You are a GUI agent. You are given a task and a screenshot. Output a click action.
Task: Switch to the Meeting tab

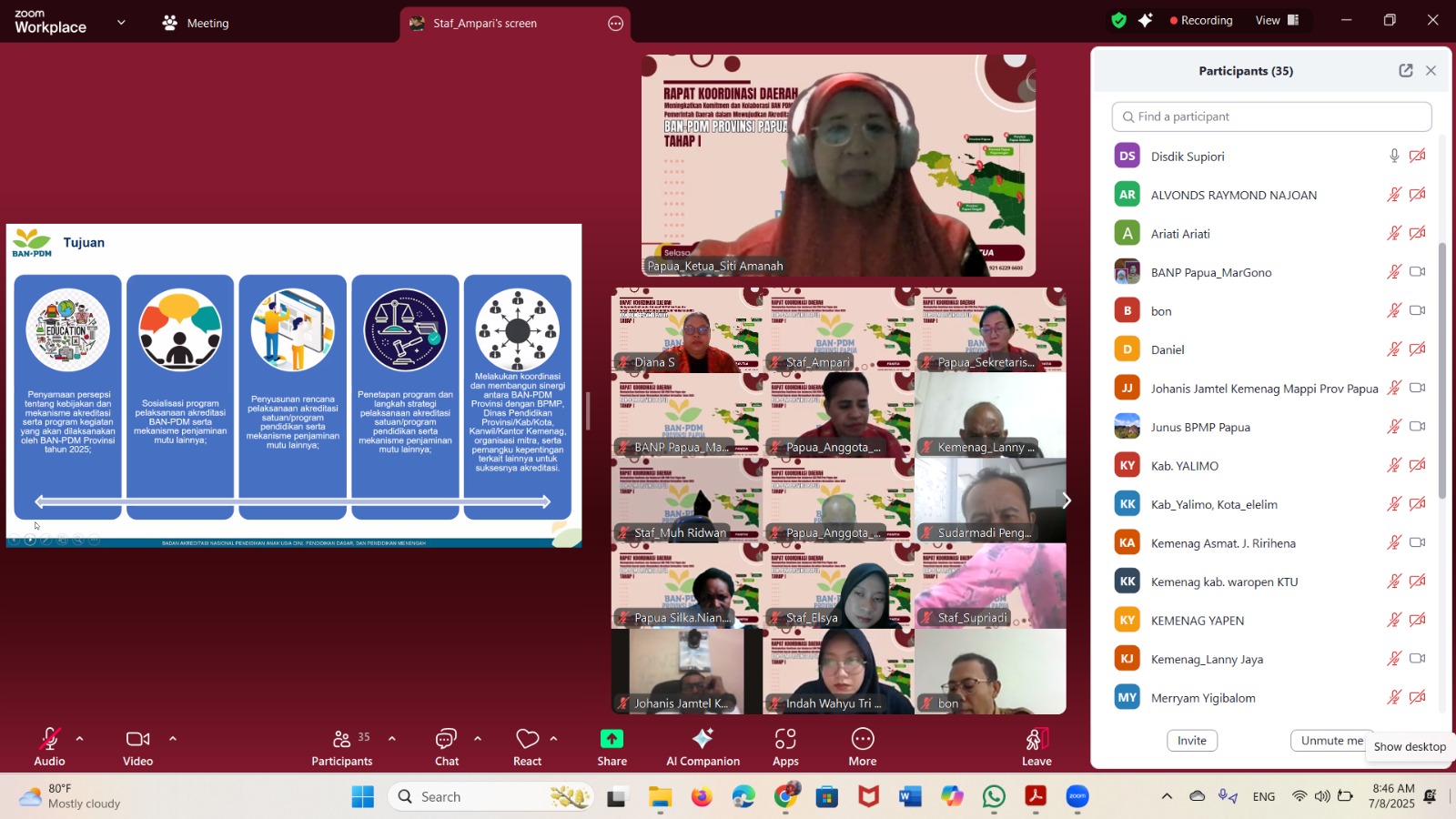click(196, 24)
